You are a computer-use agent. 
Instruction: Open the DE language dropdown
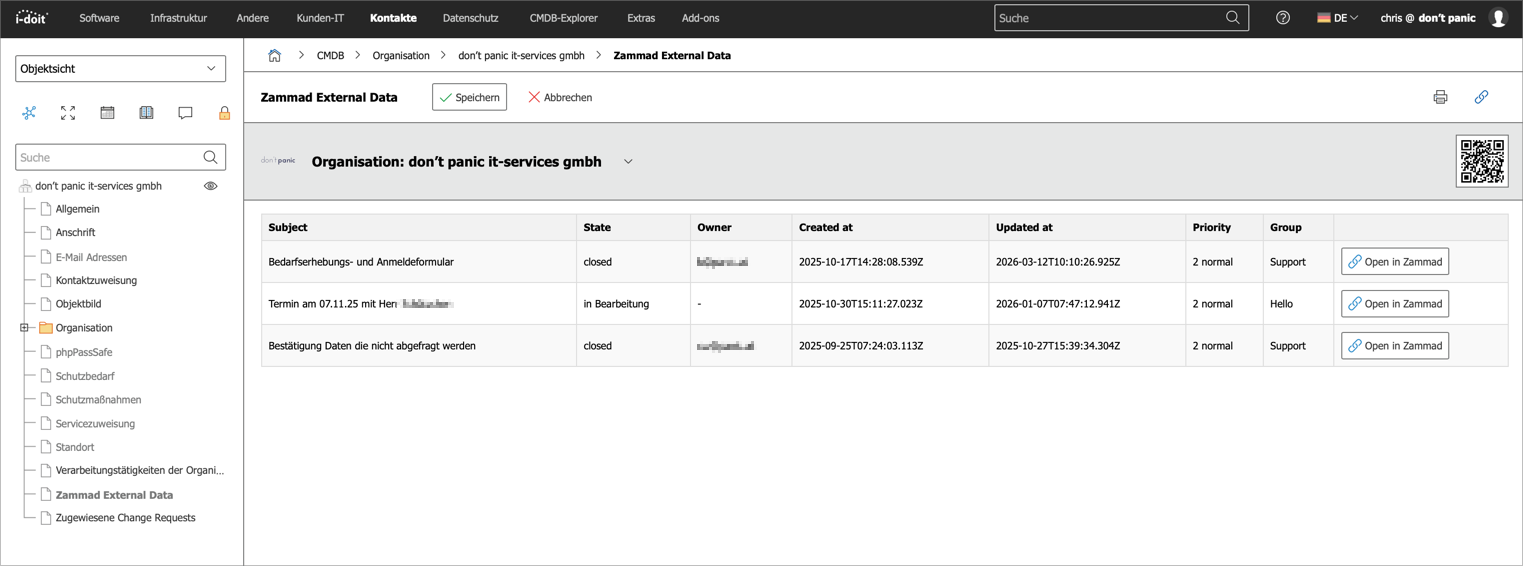[x=1337, y=18]
